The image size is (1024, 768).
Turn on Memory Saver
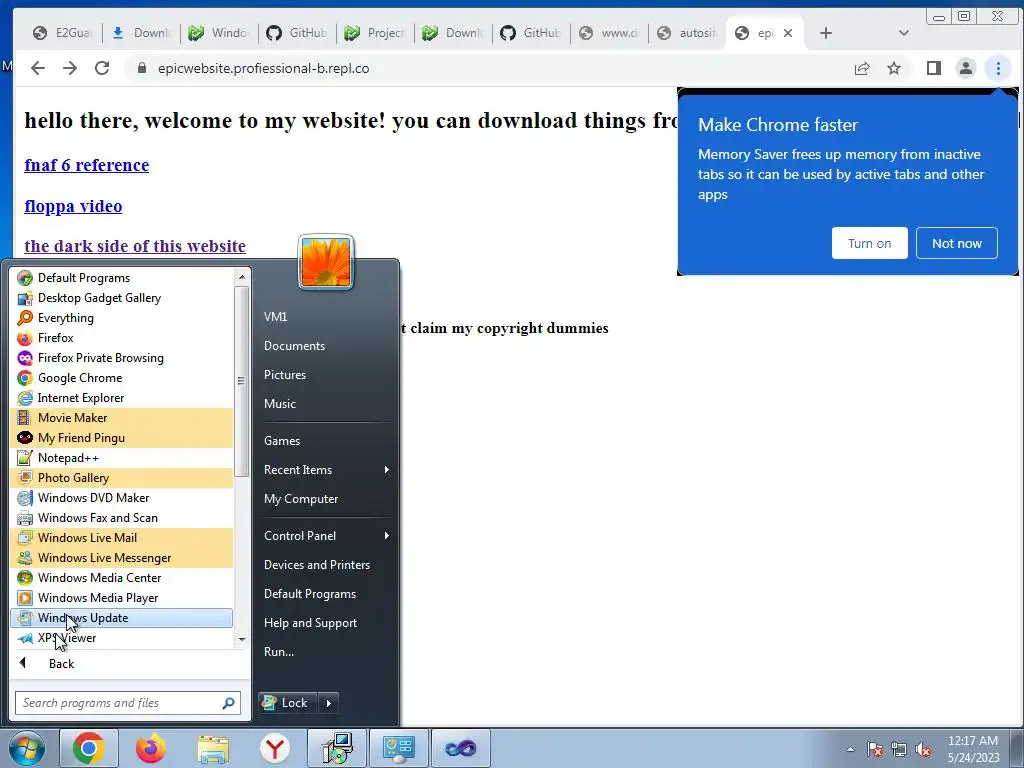pyautogui.click(x=869, y=243)
